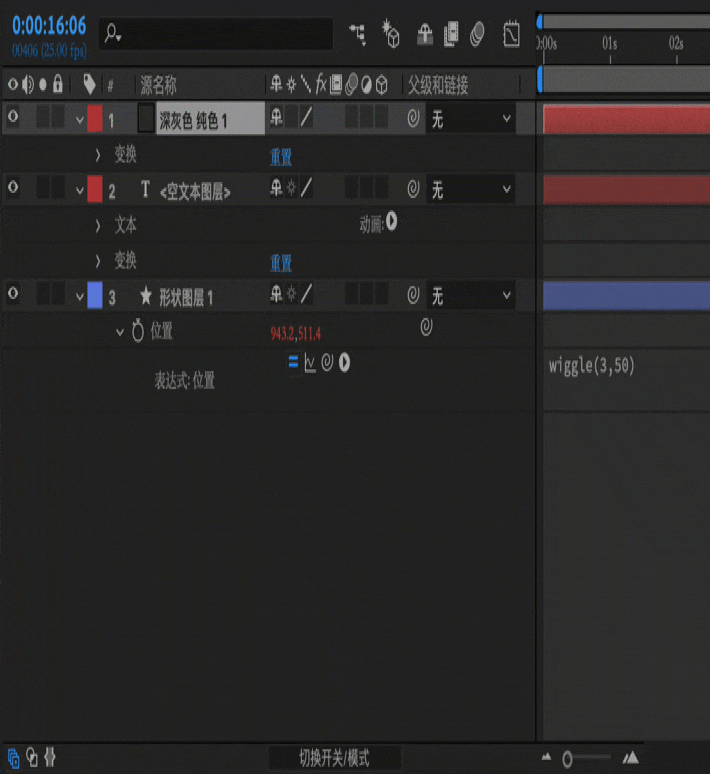Expand 变换 under 深灰色 纯色 1
Screen dimensions: 710x774
pos(98,155)
